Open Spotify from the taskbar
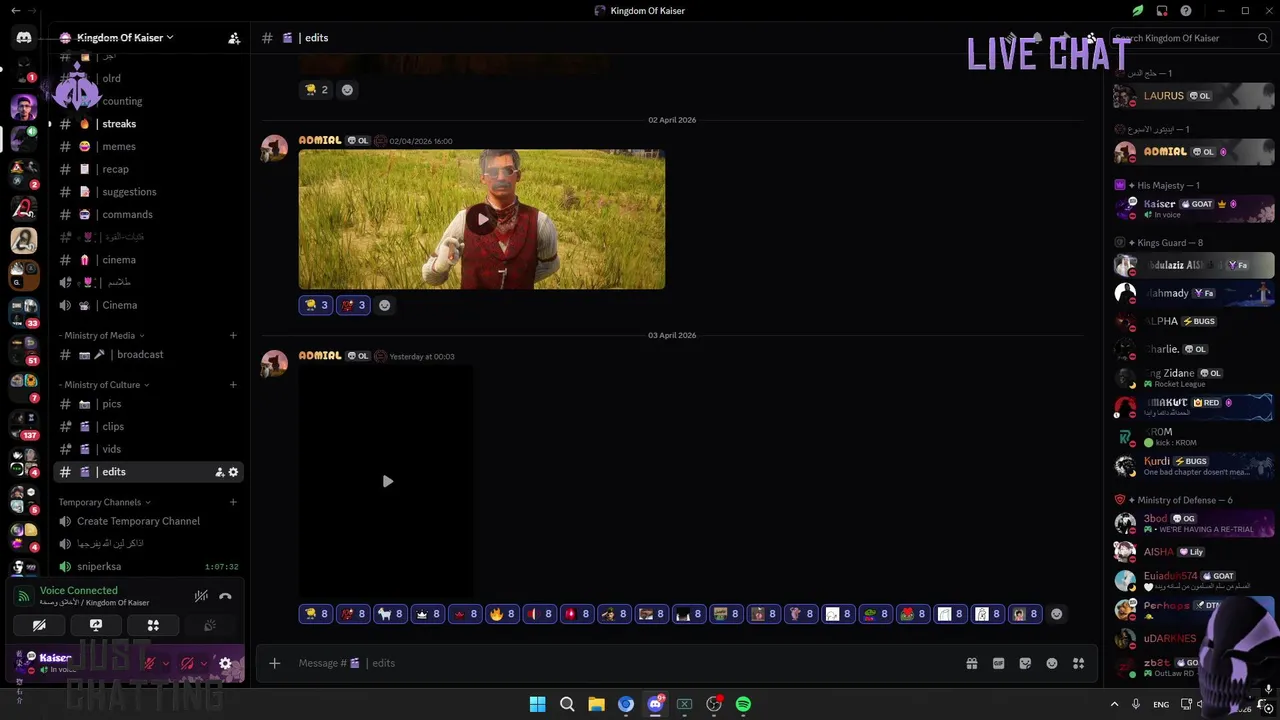Image resolution: width=1280 pixels, height=720 pixels. pyautogui.click(x=743, y=704)
